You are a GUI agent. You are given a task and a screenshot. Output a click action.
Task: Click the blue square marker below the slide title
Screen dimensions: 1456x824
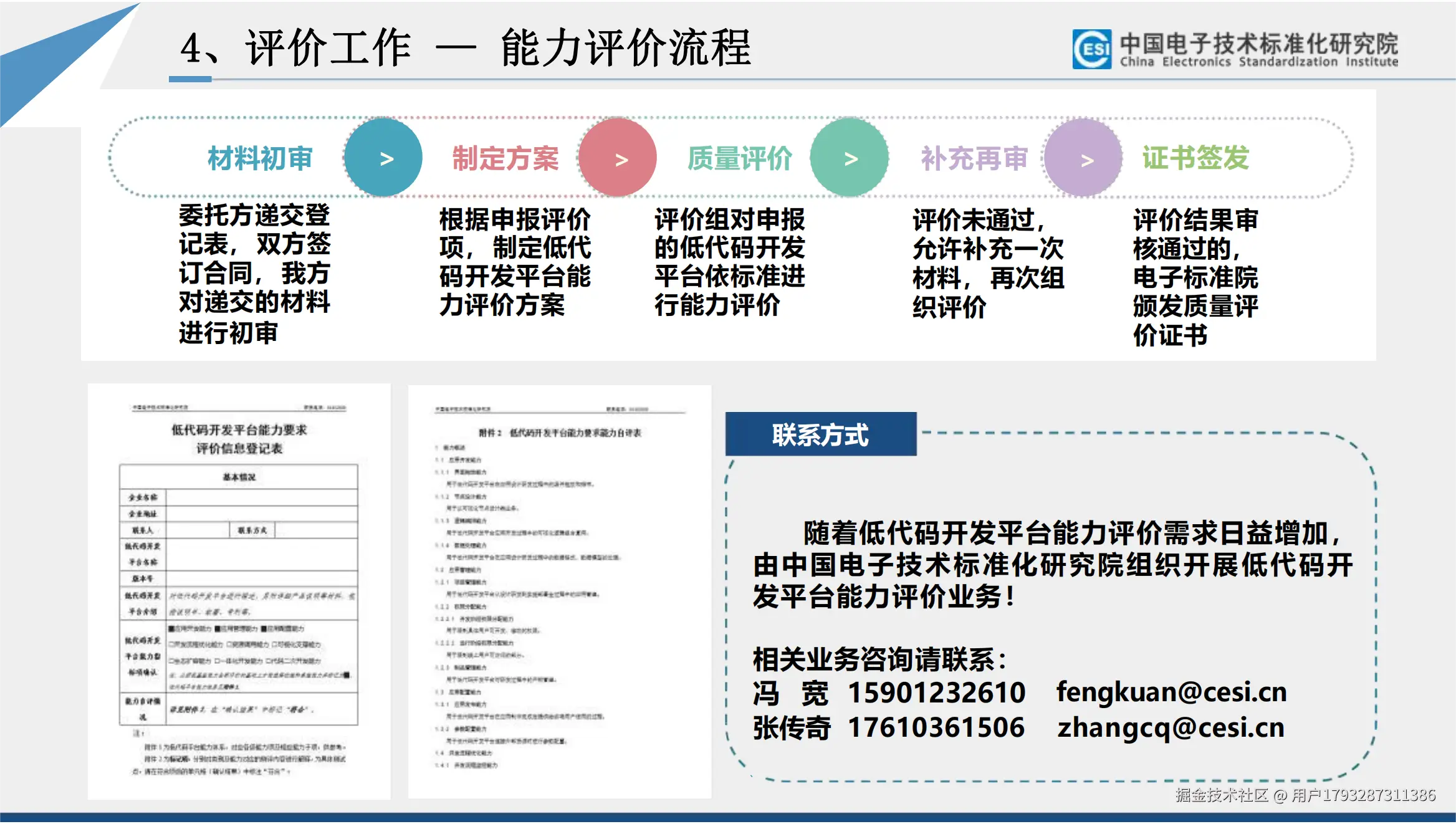(x=191, y=79)
